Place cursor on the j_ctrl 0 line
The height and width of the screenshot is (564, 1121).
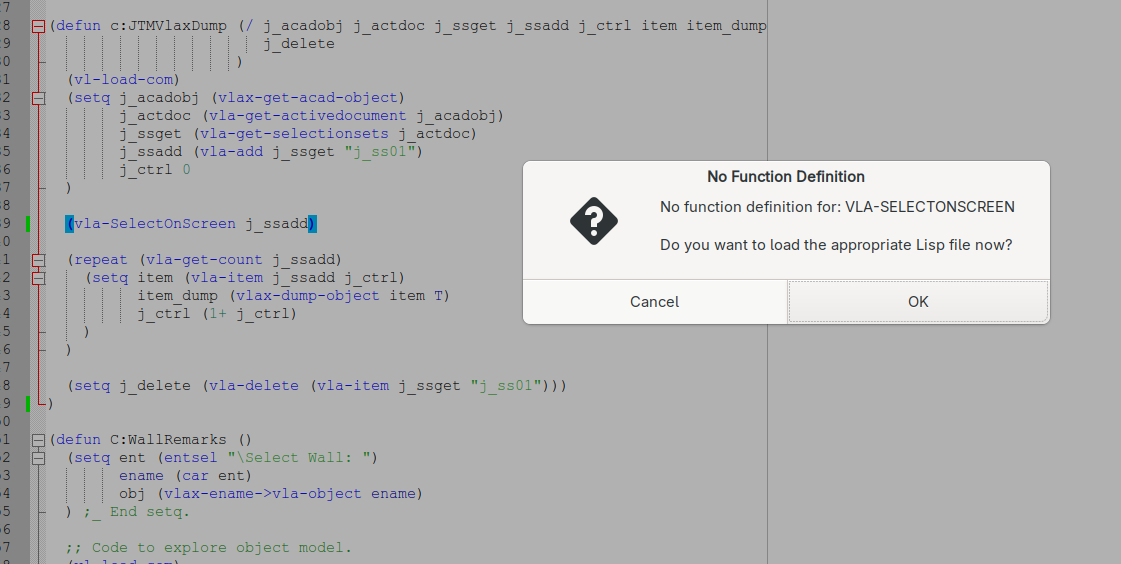click(x=154, y=170)
